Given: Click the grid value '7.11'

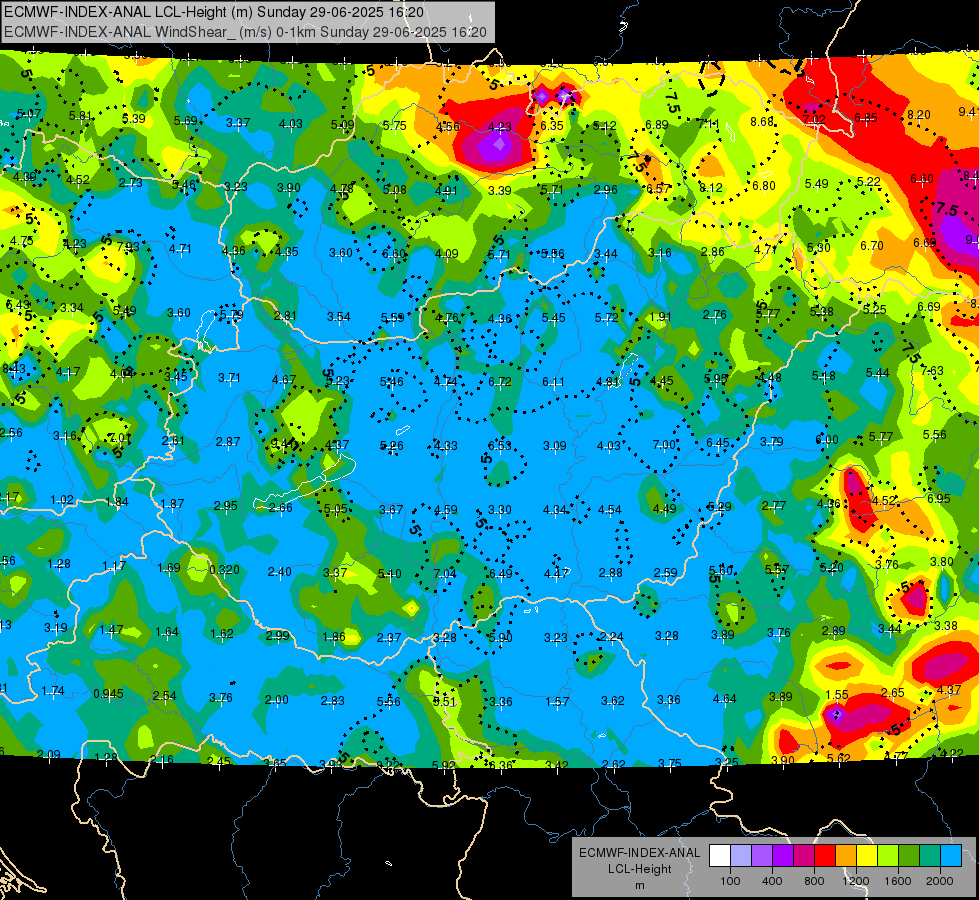Looking at the screenshot, I should tap(709, 124).
